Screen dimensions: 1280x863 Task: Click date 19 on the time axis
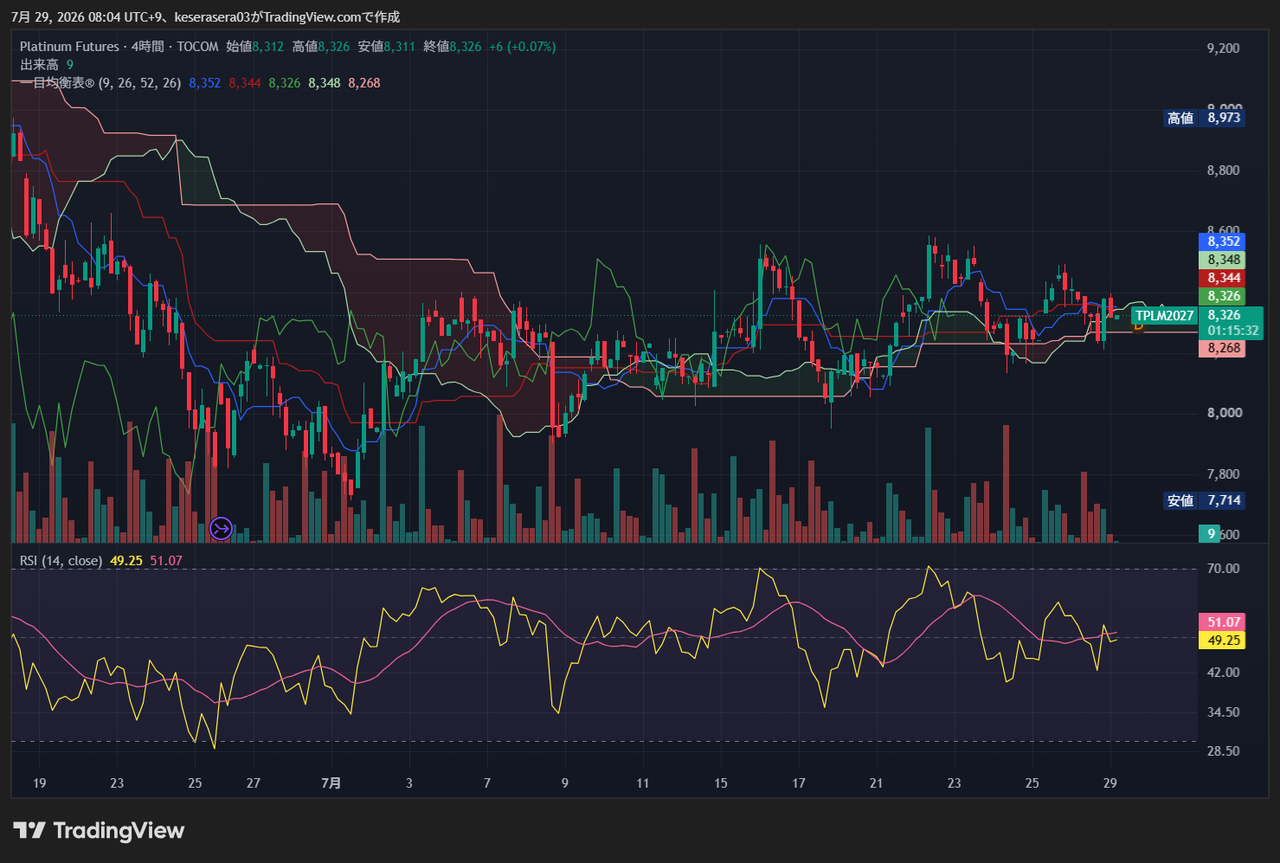40,784
